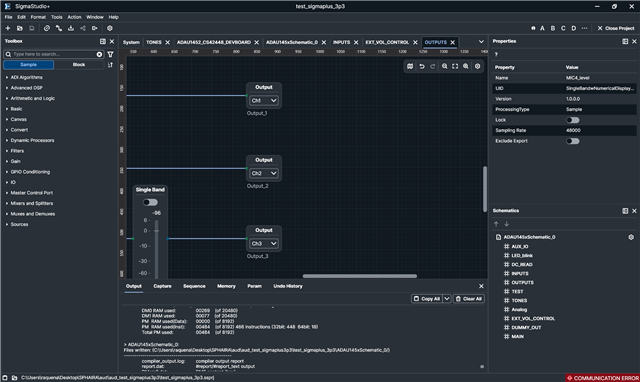The width and height of the screenshot is (640, 382).
Task: Move schematic up with arrow in Schematics
Action: [496, 224]
